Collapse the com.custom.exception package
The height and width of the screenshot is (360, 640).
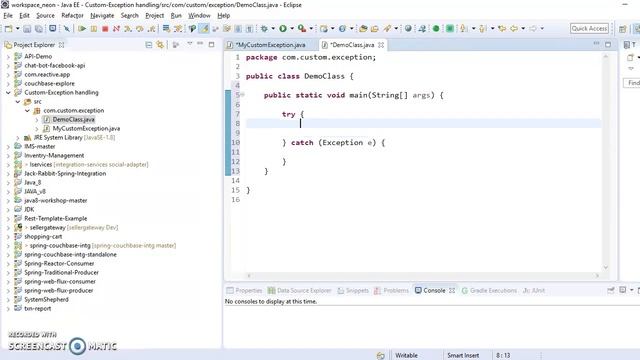[x=27, y=111]
